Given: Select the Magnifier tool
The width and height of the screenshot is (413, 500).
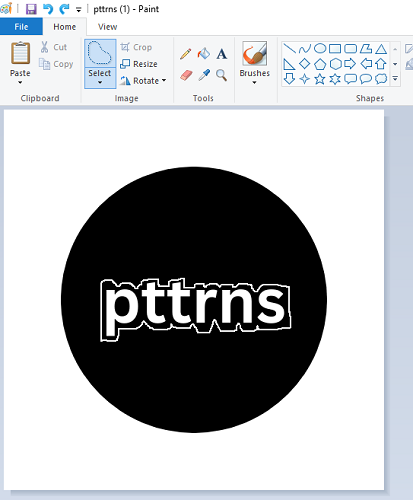Looking at the screenshot, I should coord(221,75).
